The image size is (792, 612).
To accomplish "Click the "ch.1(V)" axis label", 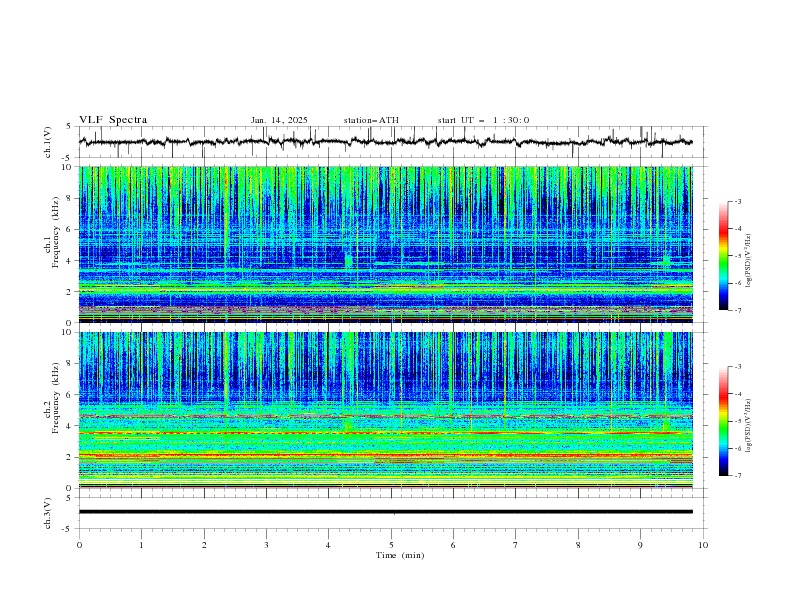I will (x=48, y=142).
